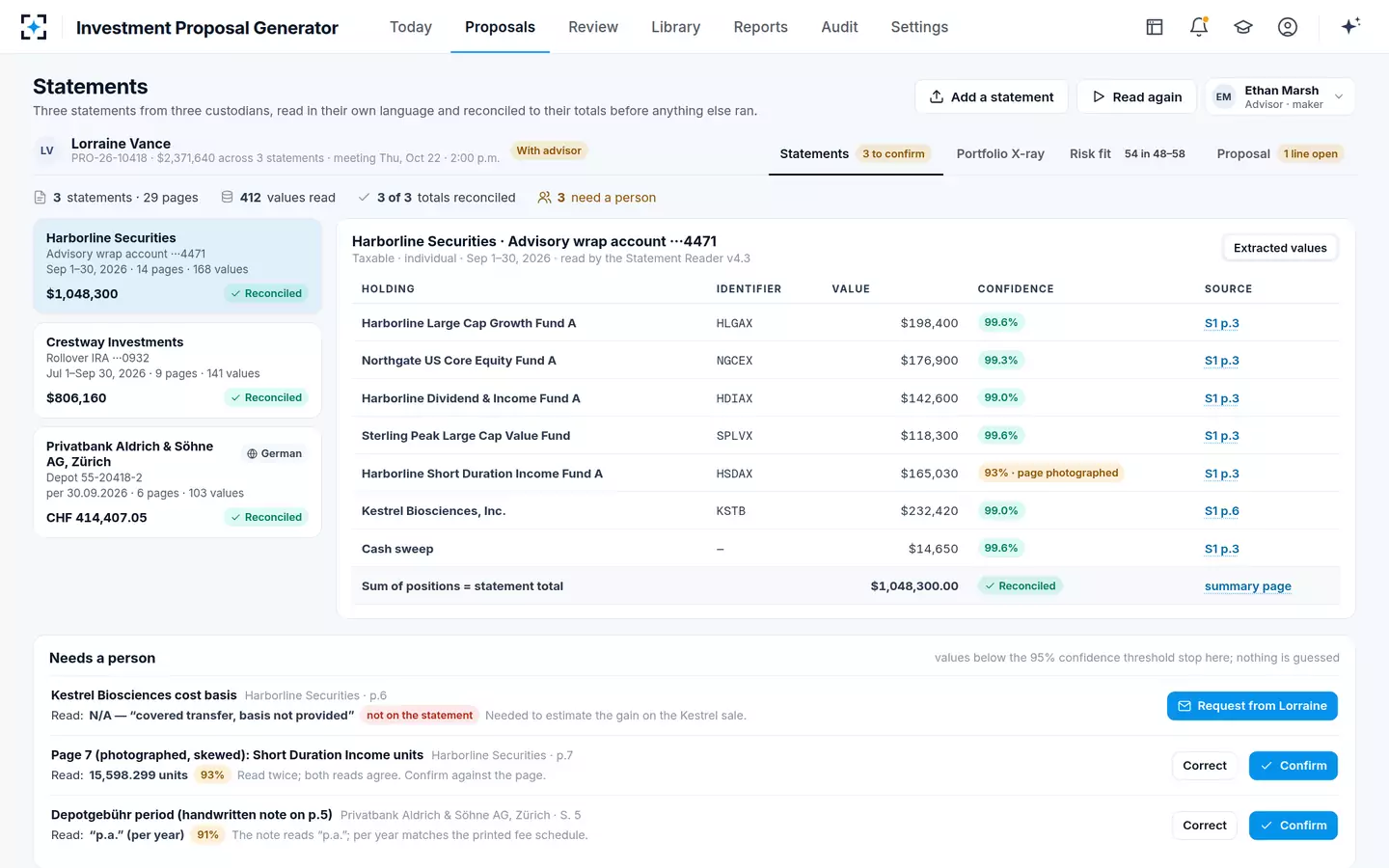
Task: Open the user account circle icon
Action: tap(1288, 27)
